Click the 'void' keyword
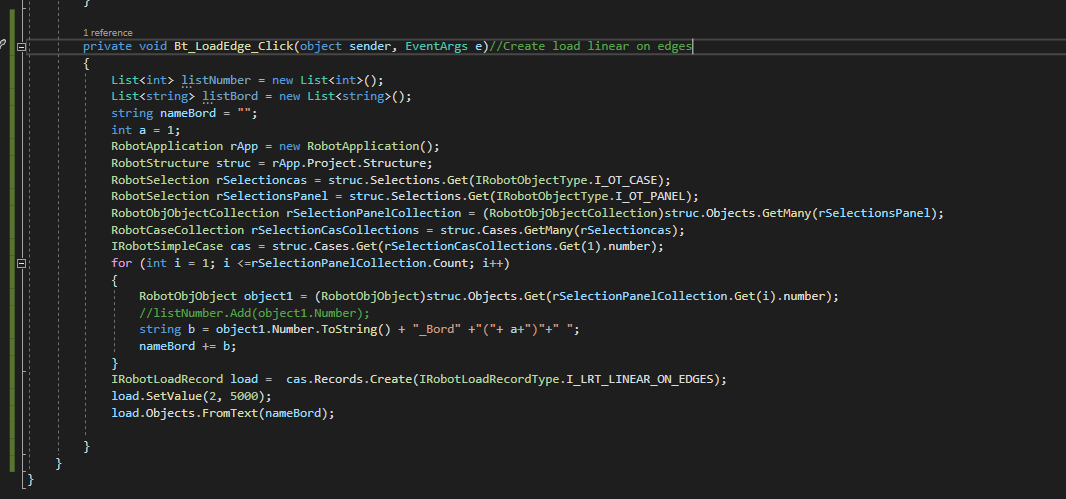The height and width of the screenshot is (499, 1066). point(152,46)
